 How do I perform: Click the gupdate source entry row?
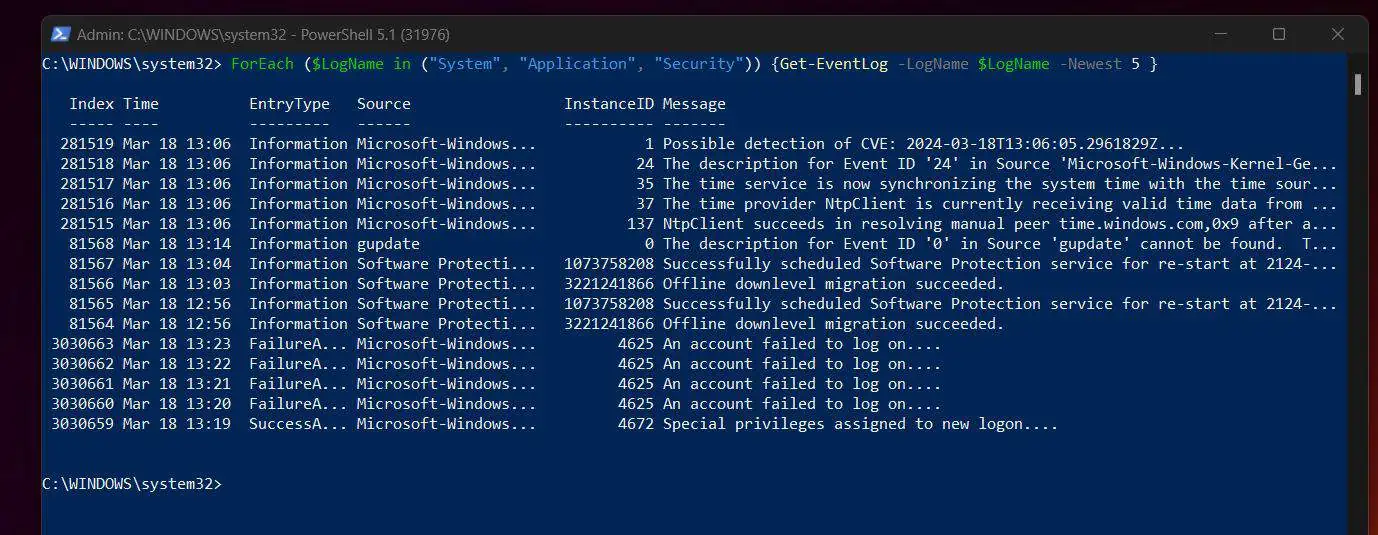690,244
